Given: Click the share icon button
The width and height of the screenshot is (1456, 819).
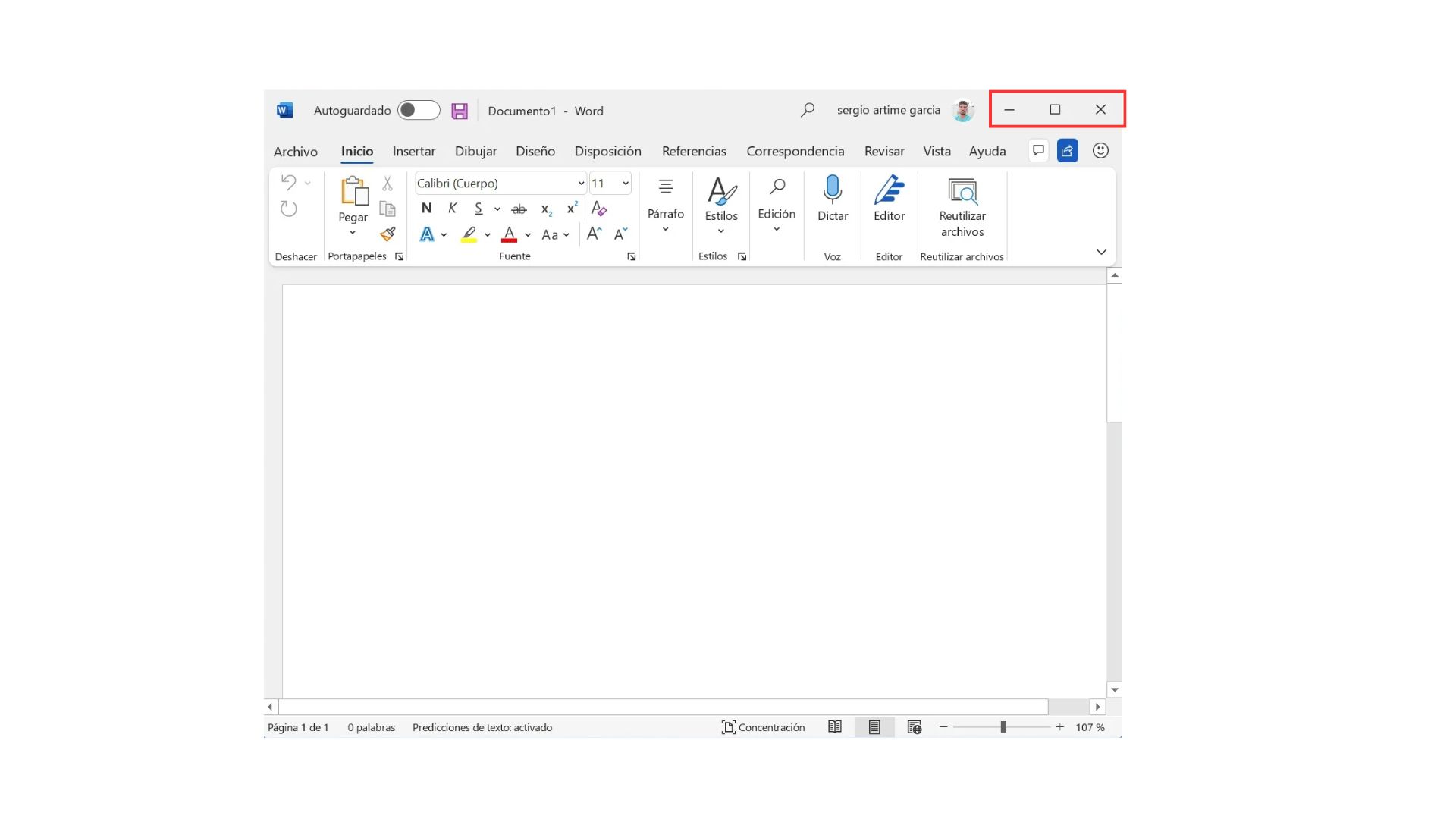Looking at the screenshot, I should tap(1067, 151).
